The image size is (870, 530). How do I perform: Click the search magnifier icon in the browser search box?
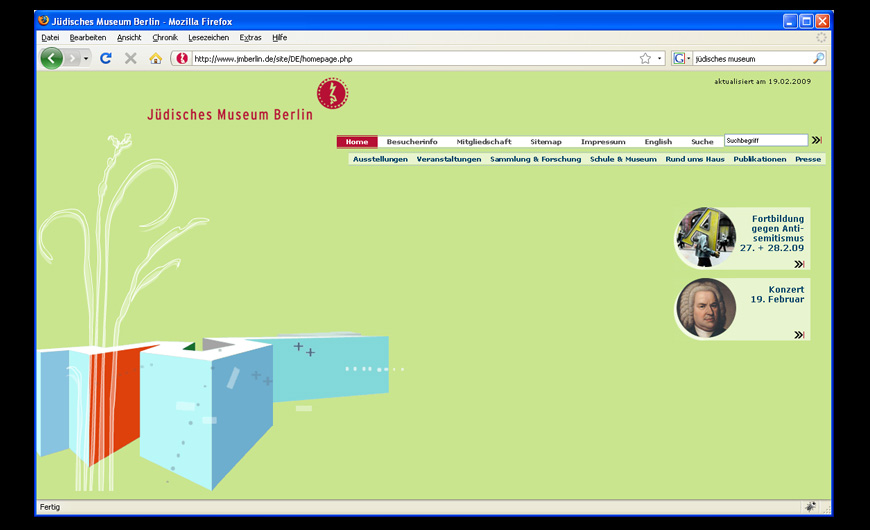(818, 58)
